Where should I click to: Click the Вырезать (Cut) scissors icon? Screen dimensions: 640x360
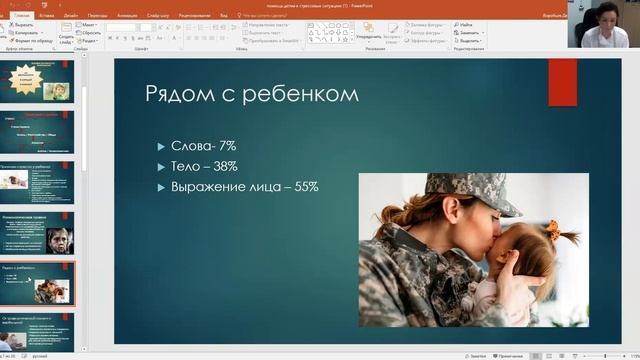pyautogui.click(x=11, y=25)
